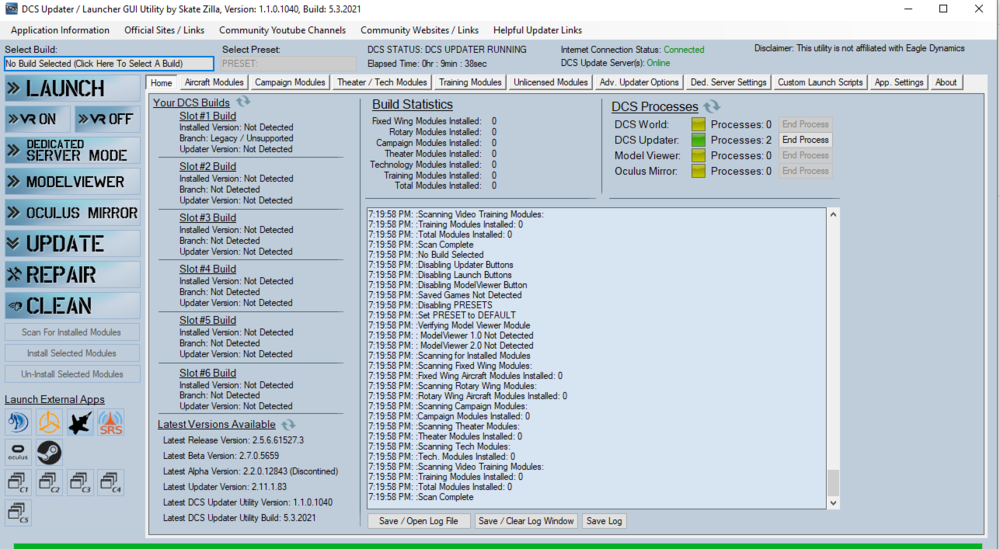Image resolution: width=1000 pixels, height=549 pixels.
Task: Click the green DCS Updater status indicator
Action: pos(698,140)
